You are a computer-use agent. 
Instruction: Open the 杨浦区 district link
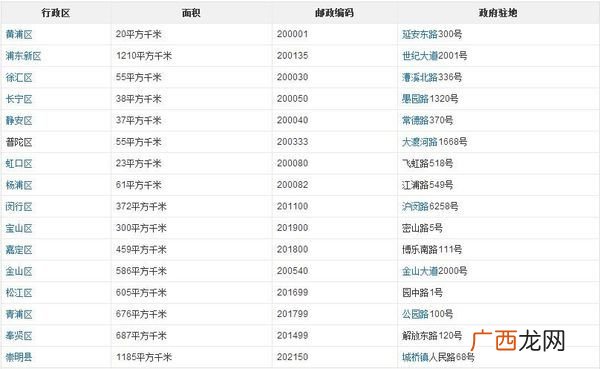point(19,185)
